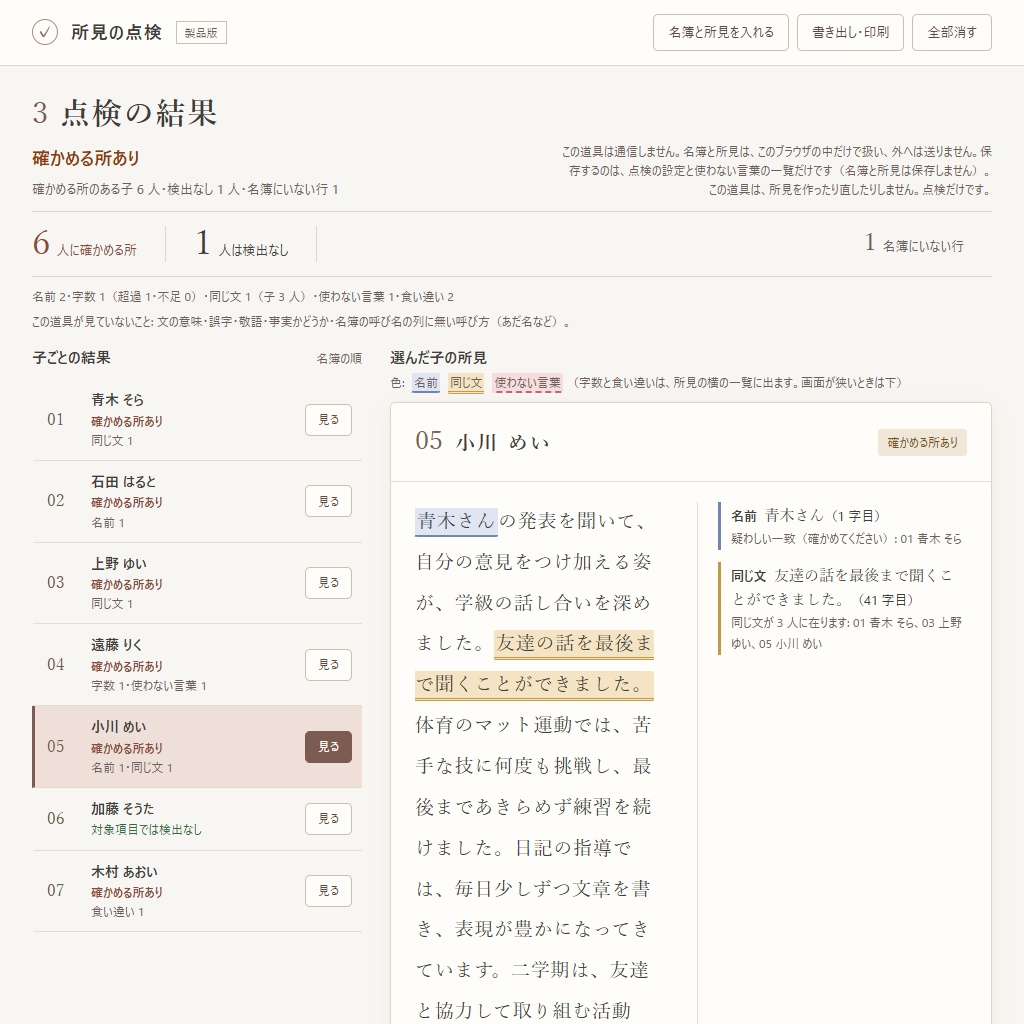Click the 同じ文 color legend chip
This screenshot has width=1024, height=1024.
[466, 383]
